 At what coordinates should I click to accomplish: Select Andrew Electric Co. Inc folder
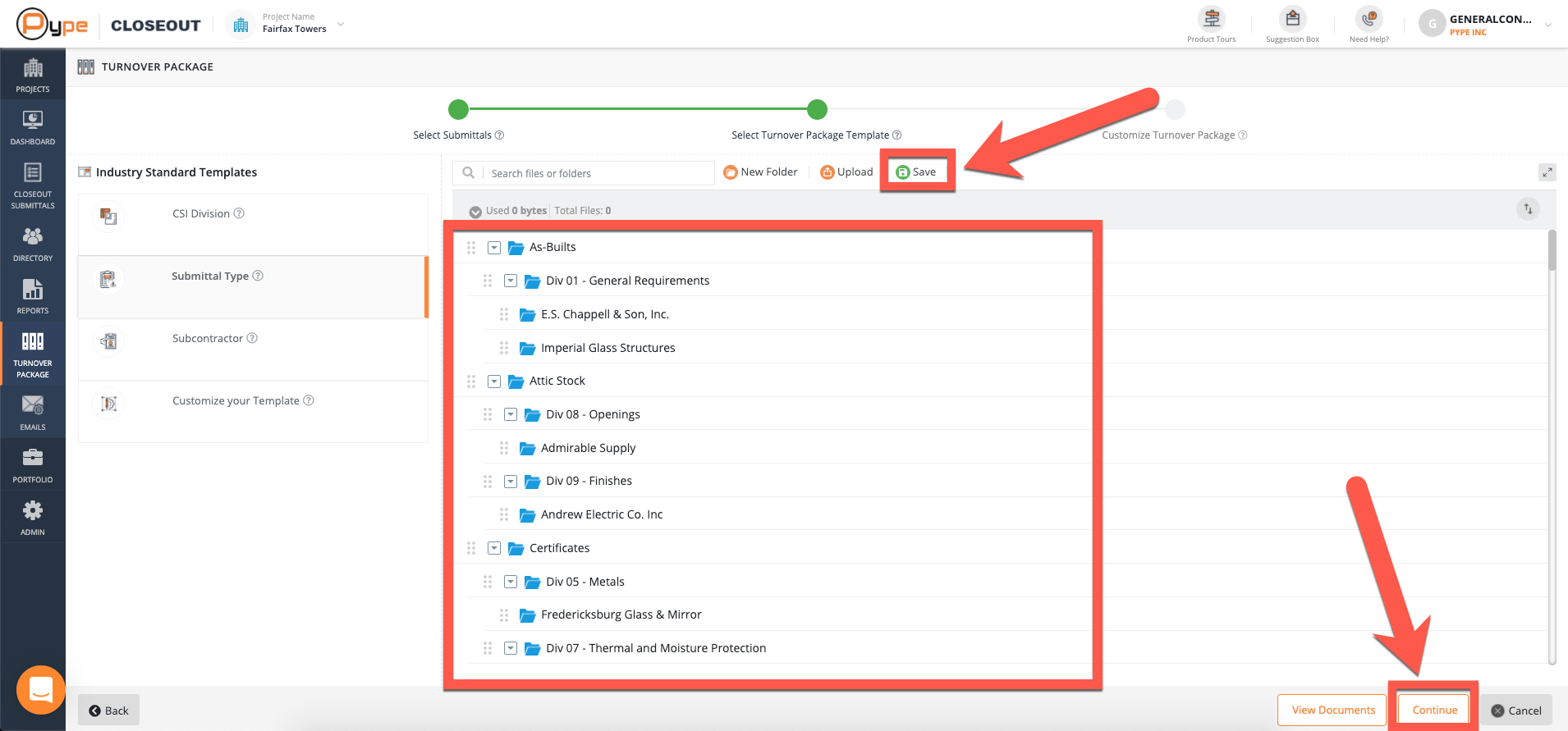tap(602, 514)
